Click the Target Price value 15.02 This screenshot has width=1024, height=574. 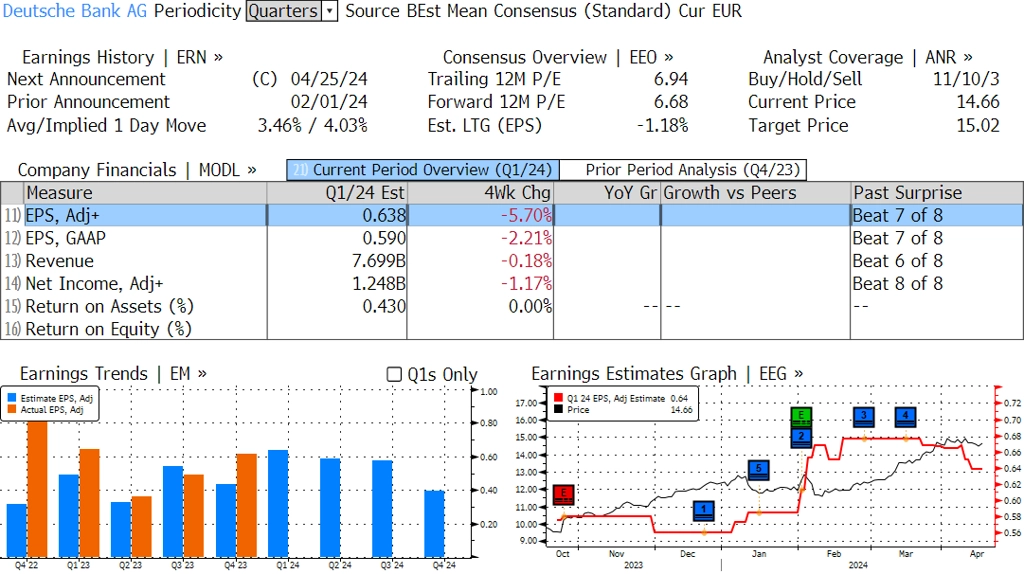pos(978,125)
